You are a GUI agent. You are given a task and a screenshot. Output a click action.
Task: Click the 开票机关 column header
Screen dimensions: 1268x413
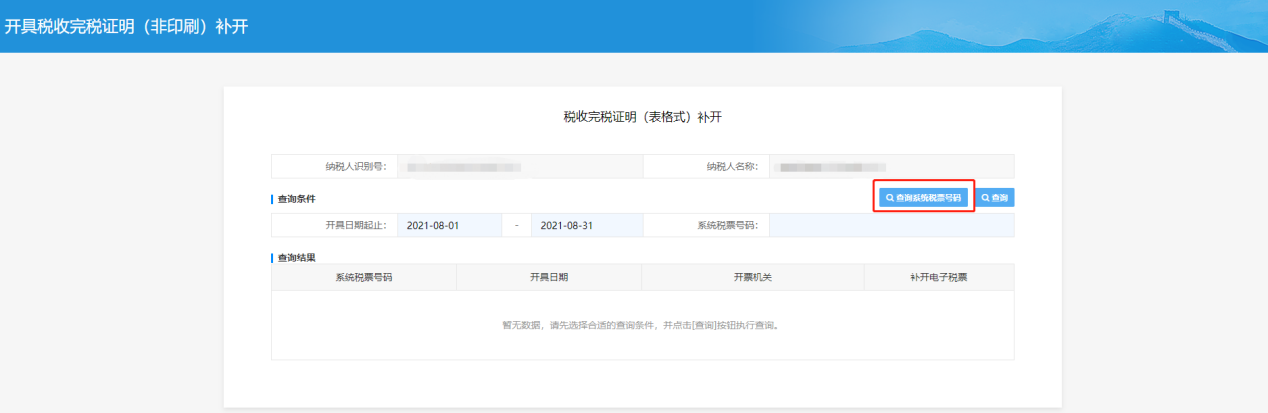(x=753, y=277)
